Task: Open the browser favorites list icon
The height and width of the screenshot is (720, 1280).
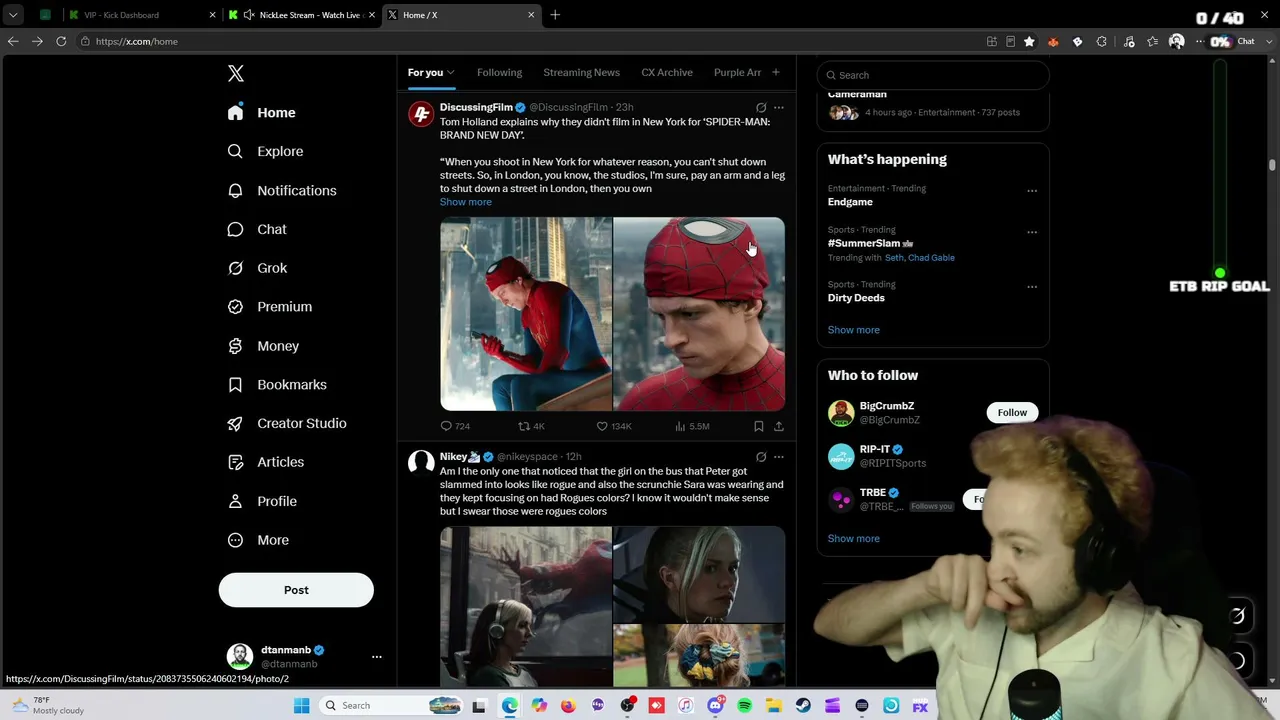Action: (1153, 41)
